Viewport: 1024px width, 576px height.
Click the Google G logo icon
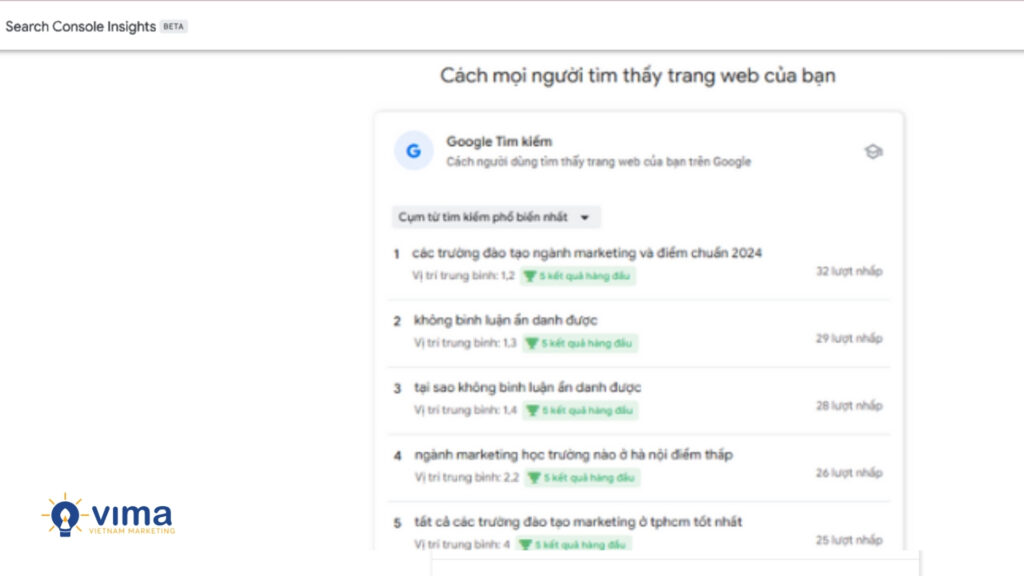tap(413, 151)
